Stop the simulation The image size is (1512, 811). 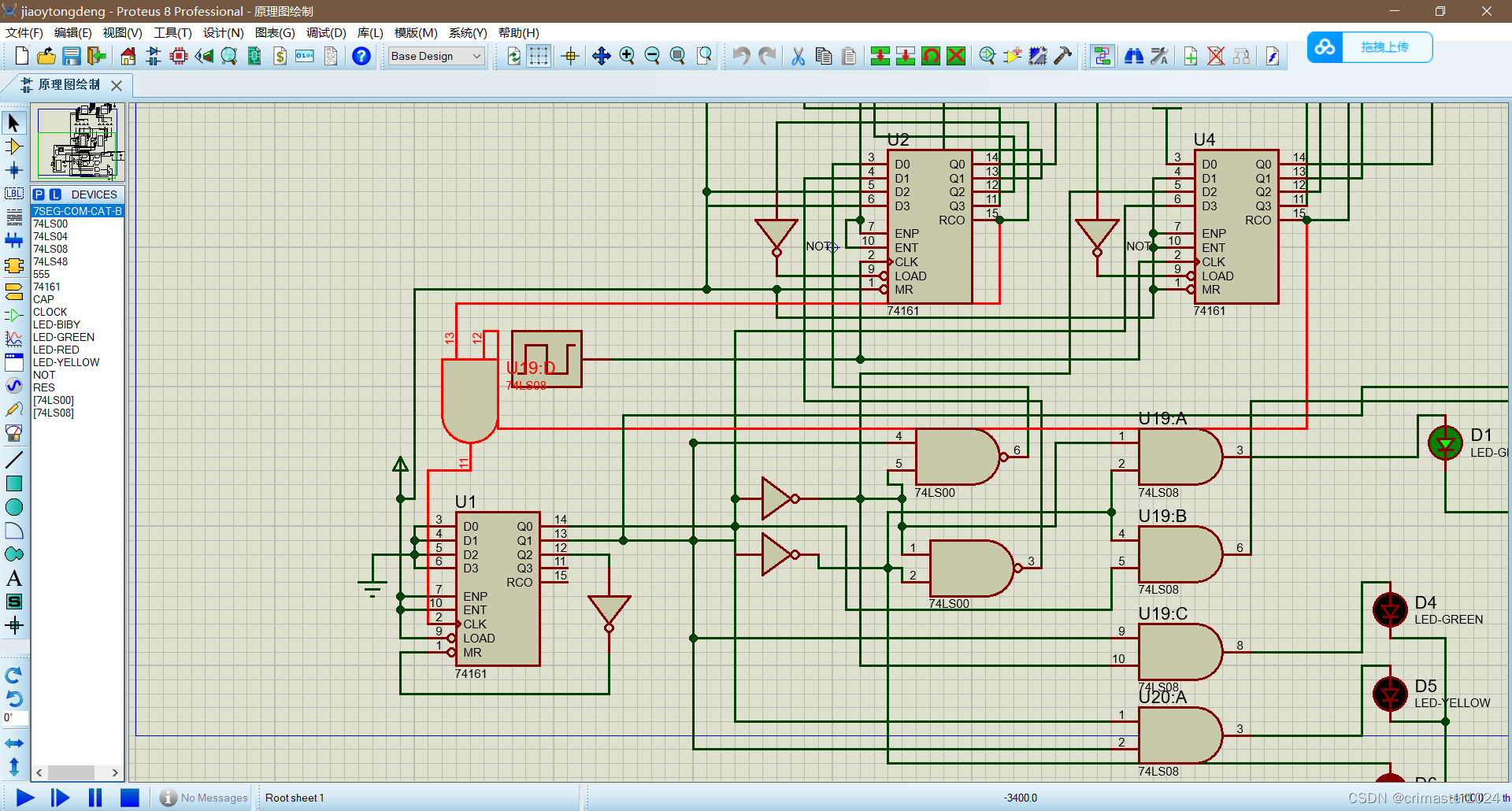129,798
